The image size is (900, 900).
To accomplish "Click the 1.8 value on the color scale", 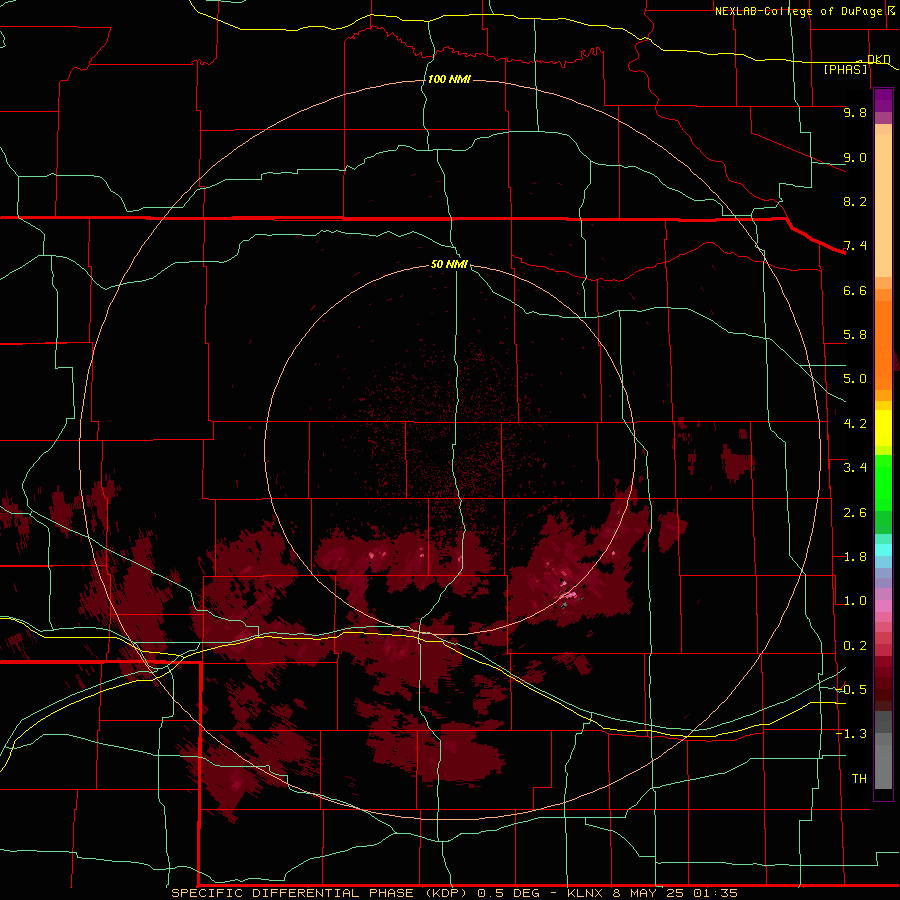I will point(855,557).
